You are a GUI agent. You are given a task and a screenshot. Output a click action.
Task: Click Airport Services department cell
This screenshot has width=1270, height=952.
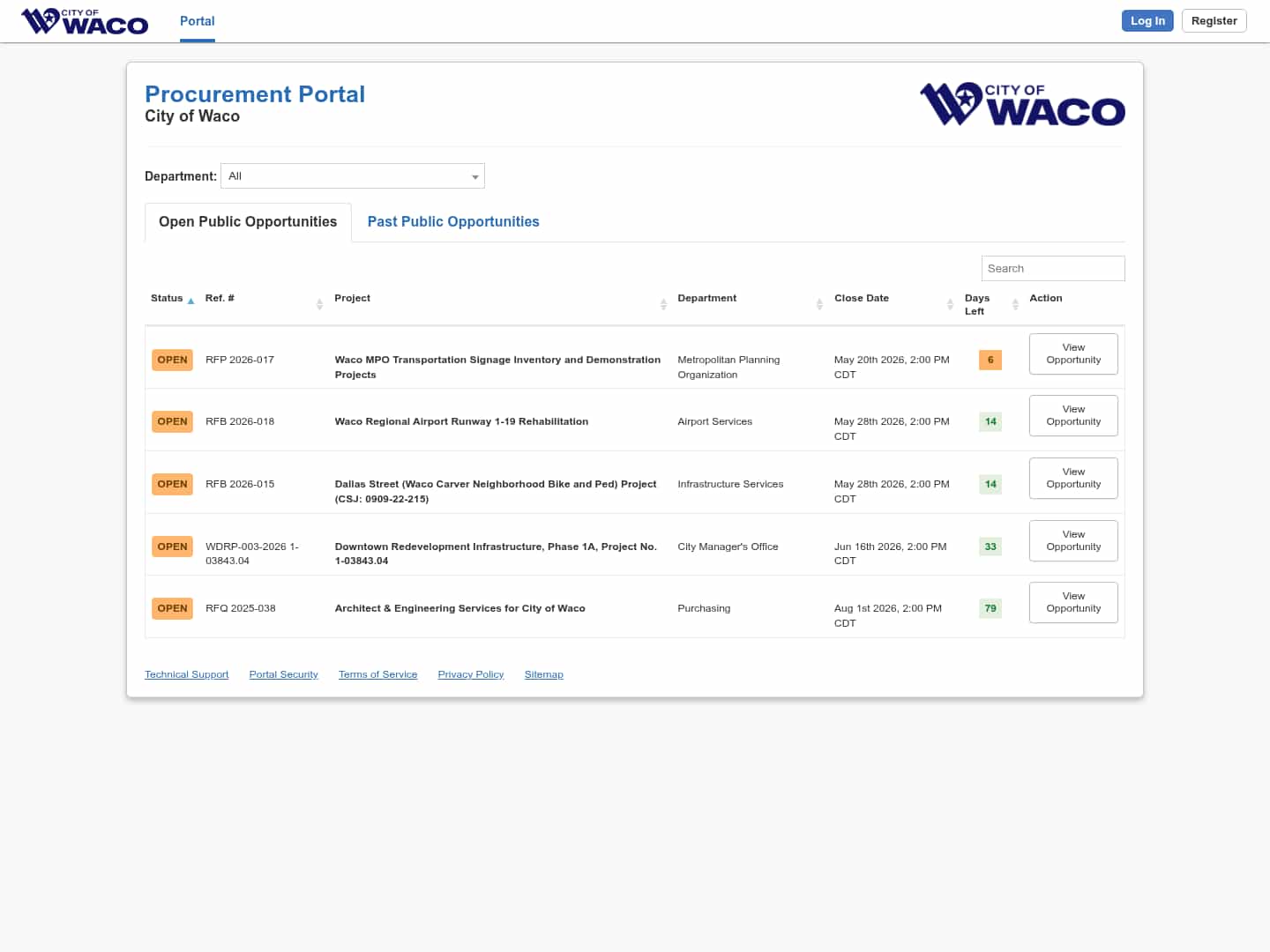[715, 421]
